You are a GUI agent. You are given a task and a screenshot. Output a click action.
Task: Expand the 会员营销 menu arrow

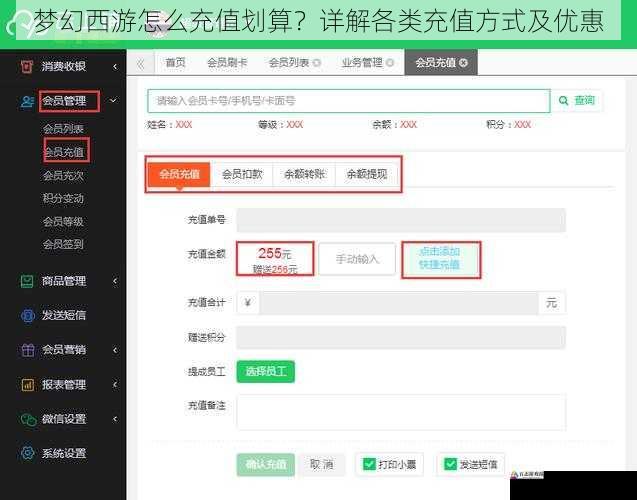click(x=115, y=350)
